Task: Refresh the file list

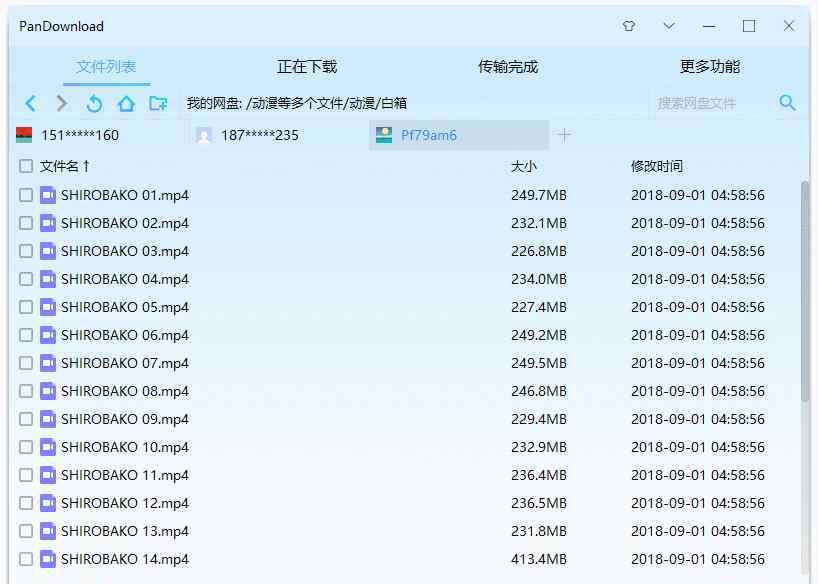Action: tap(94, 103)
